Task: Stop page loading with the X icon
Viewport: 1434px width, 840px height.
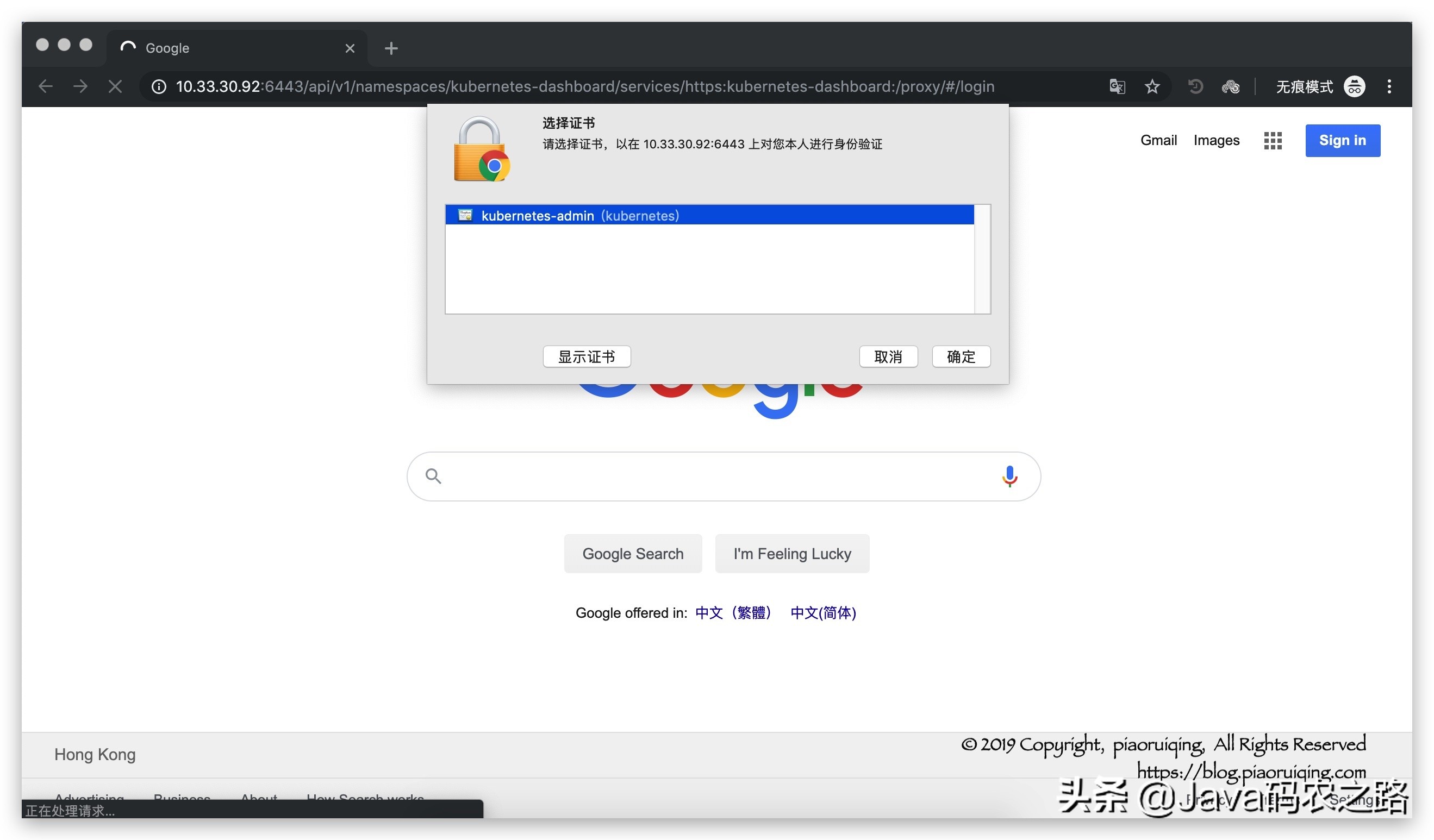Action: tap(115, 86)
